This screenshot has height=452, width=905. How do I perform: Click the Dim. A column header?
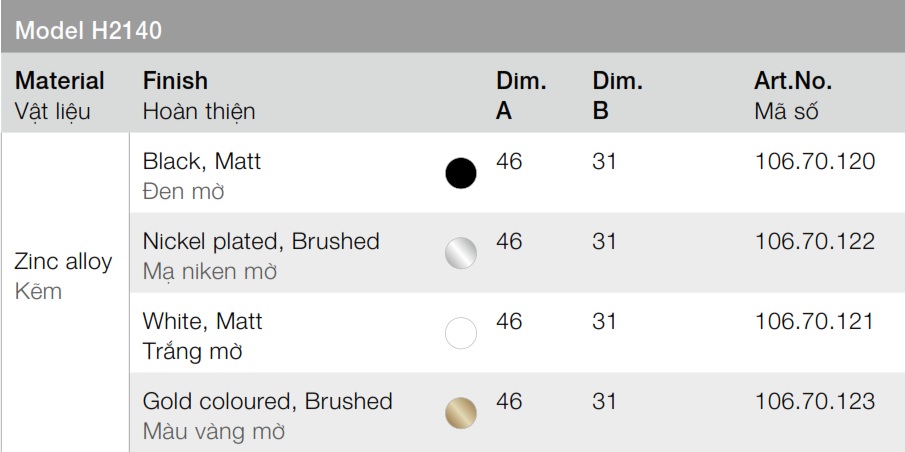click(521, 95)
